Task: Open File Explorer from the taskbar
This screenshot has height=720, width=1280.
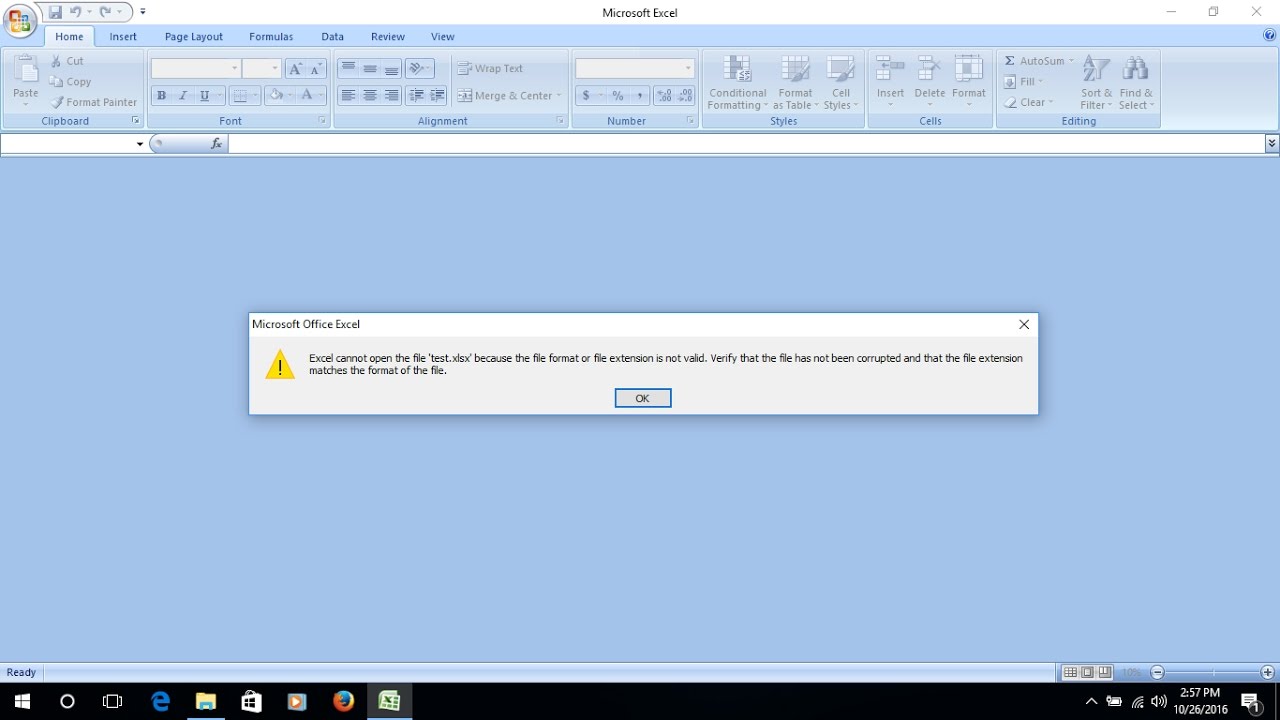Action: coord(205,702)
